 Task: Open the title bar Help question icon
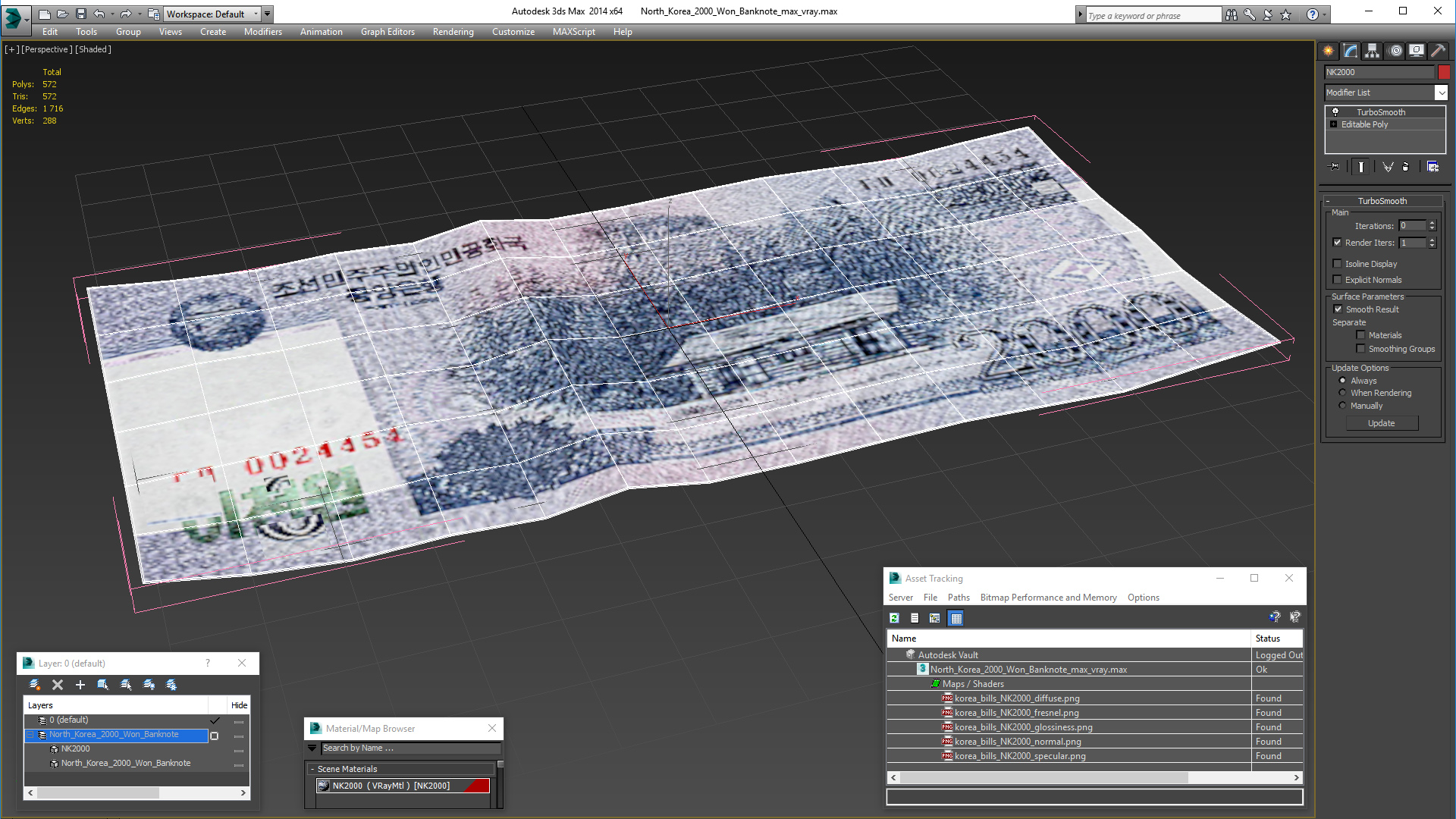point(1313,14)
